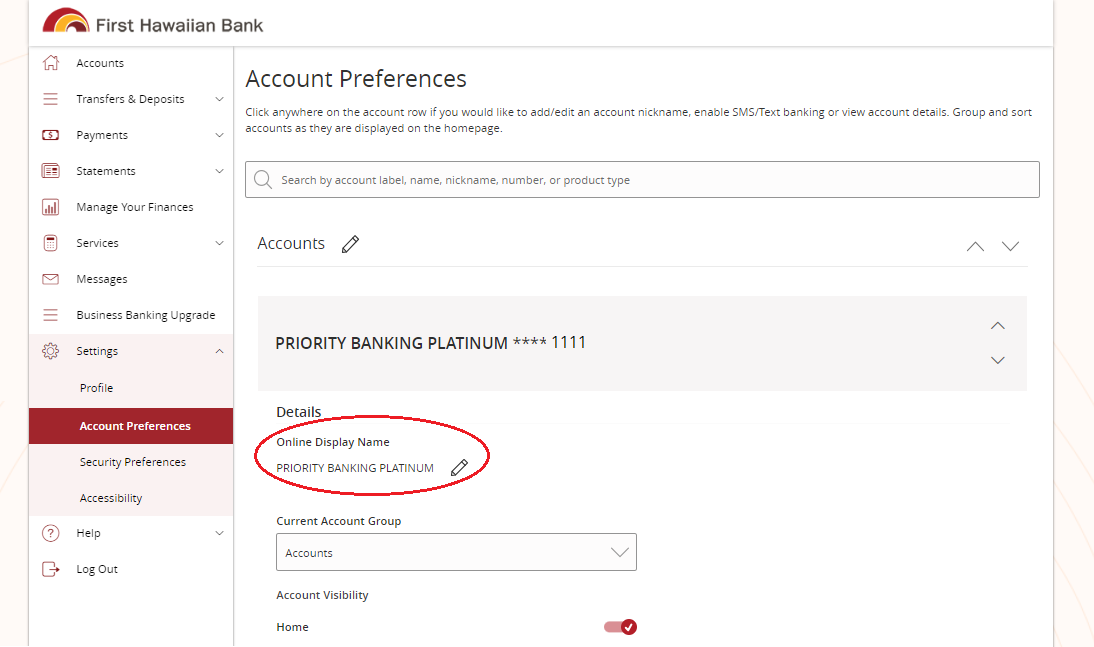Edit Online Display Name with pencil icon
The height and width of the screenshot is (647, 1094).
[459, 468]
